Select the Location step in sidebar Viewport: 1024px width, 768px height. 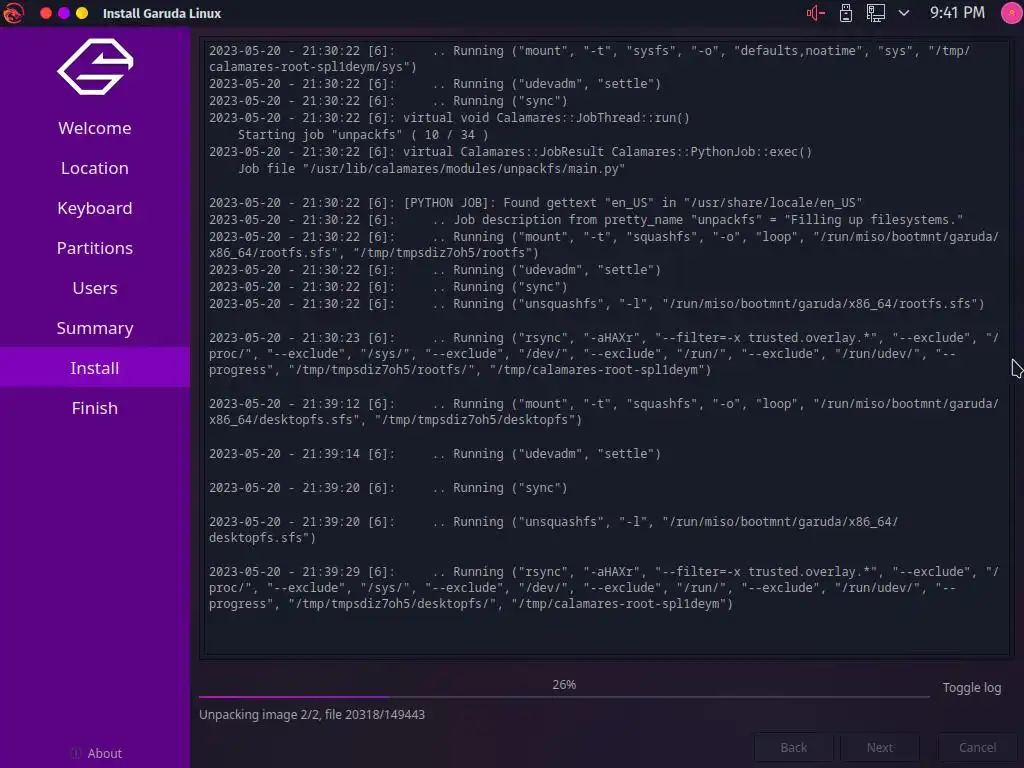coord(95,168)
